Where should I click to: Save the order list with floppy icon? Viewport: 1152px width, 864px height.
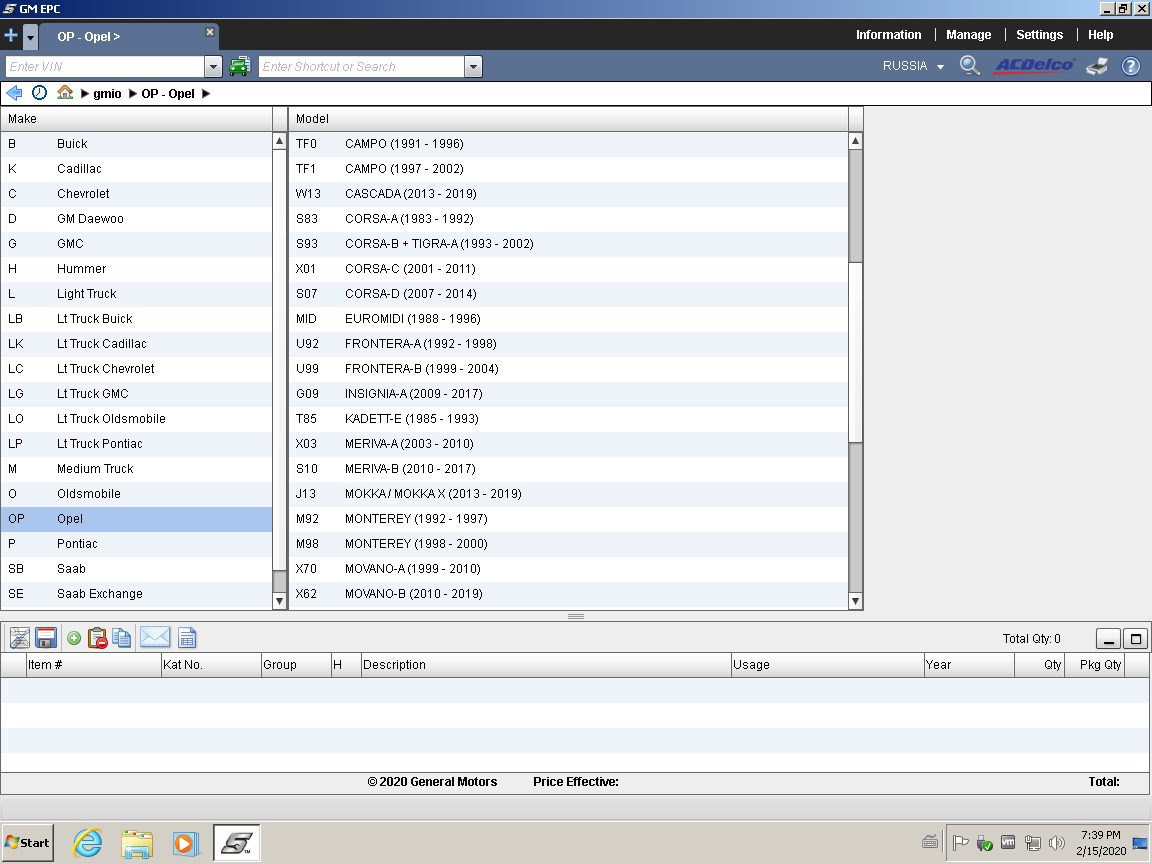pos(46,638)
